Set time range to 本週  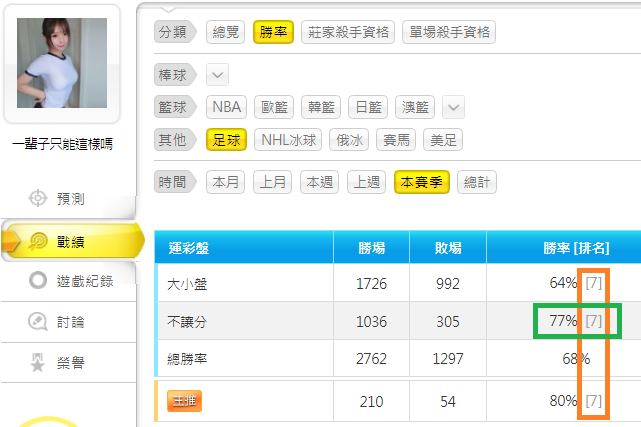click(320, 182)
